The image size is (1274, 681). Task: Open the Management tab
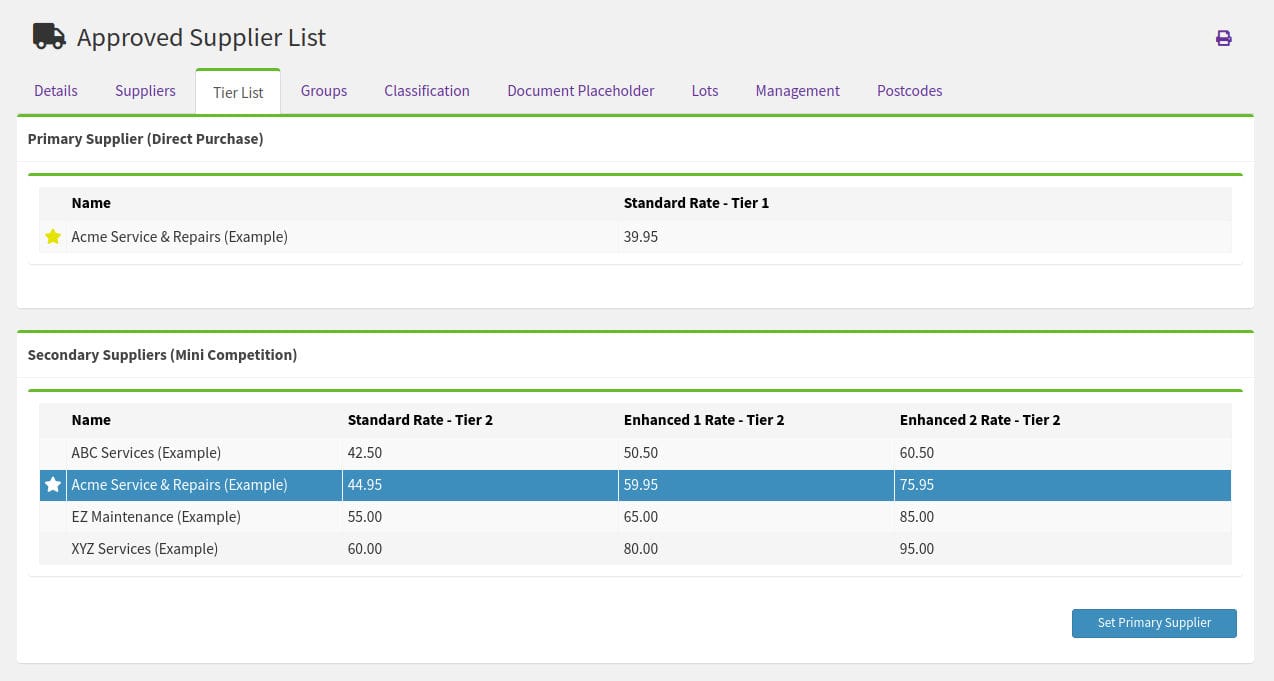click(797, 90)
